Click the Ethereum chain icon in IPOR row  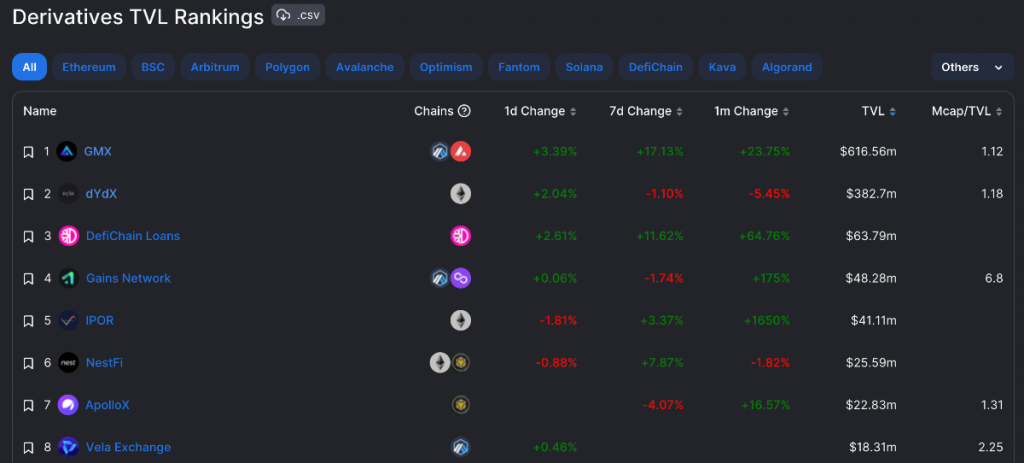coord(460,321)
